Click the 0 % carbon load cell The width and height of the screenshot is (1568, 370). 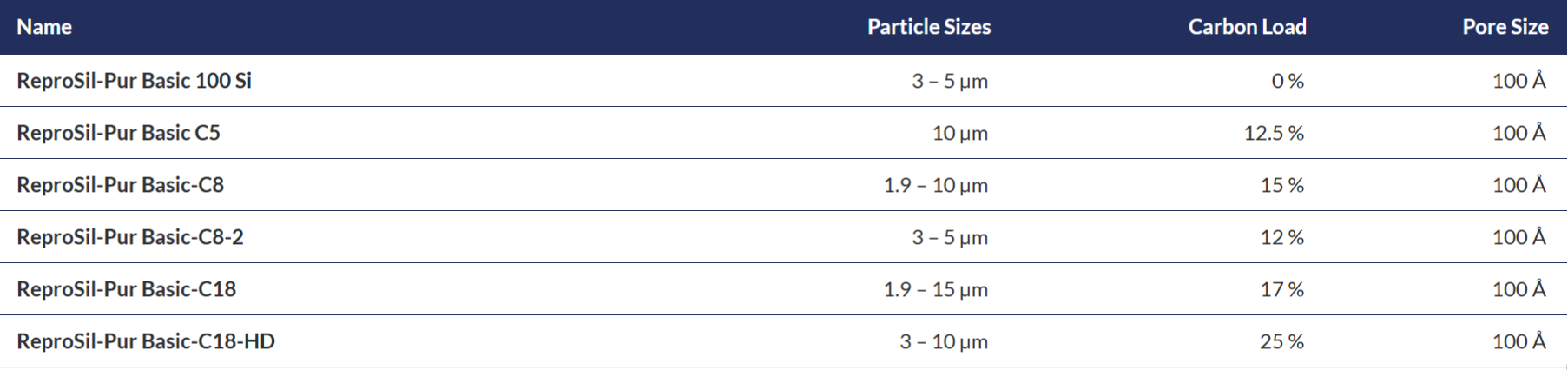(1288, 81)
